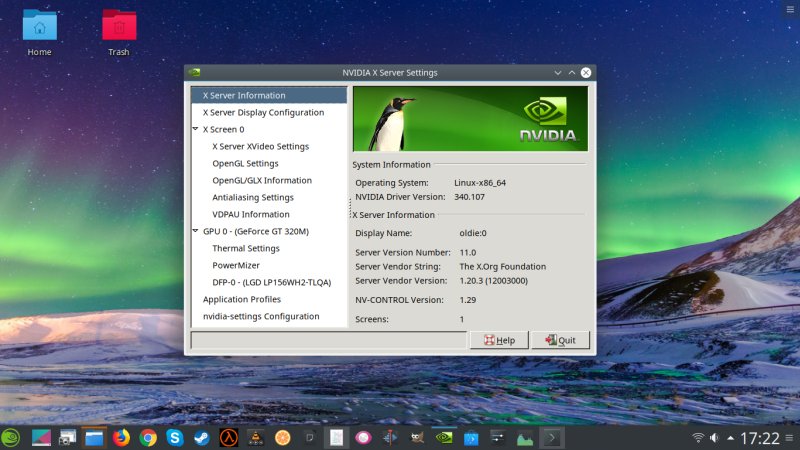Open the Dolphin file manager taskbar icon
Screen dimensions: 800x450
pyautogui.click(x=94, y=438)
